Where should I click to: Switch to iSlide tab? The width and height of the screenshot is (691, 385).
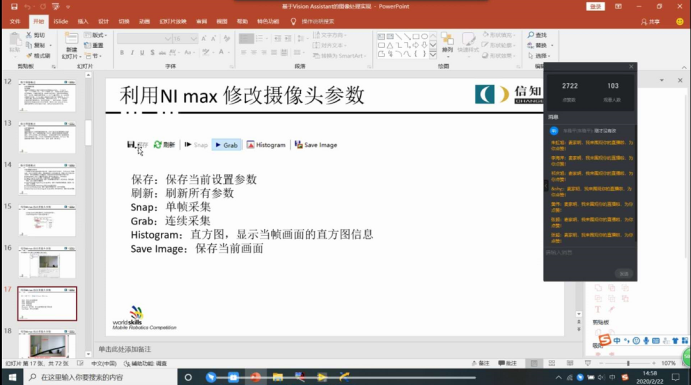click(x=61, y=21)
